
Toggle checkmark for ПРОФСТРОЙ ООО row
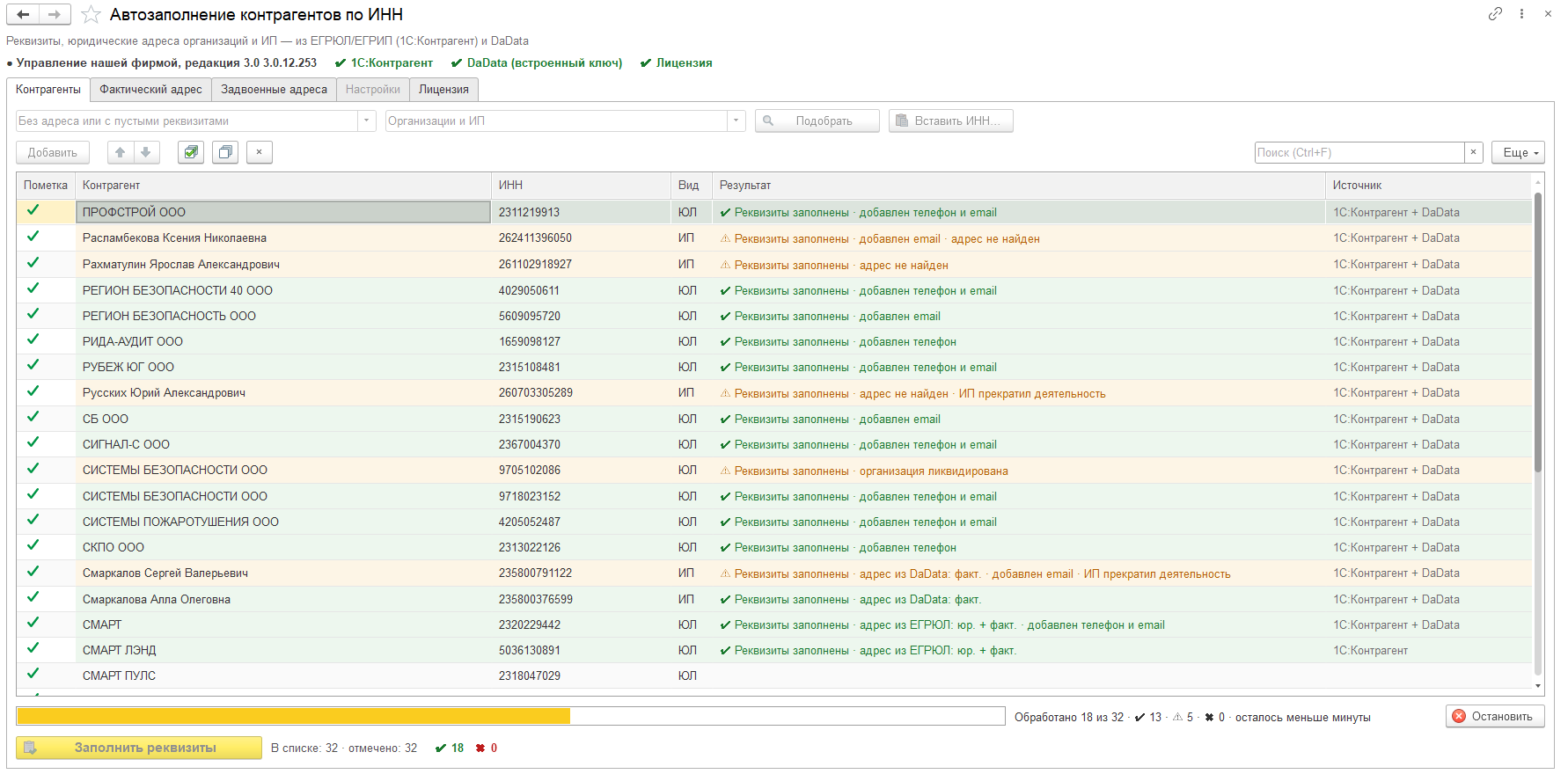(x=33, y=210)
